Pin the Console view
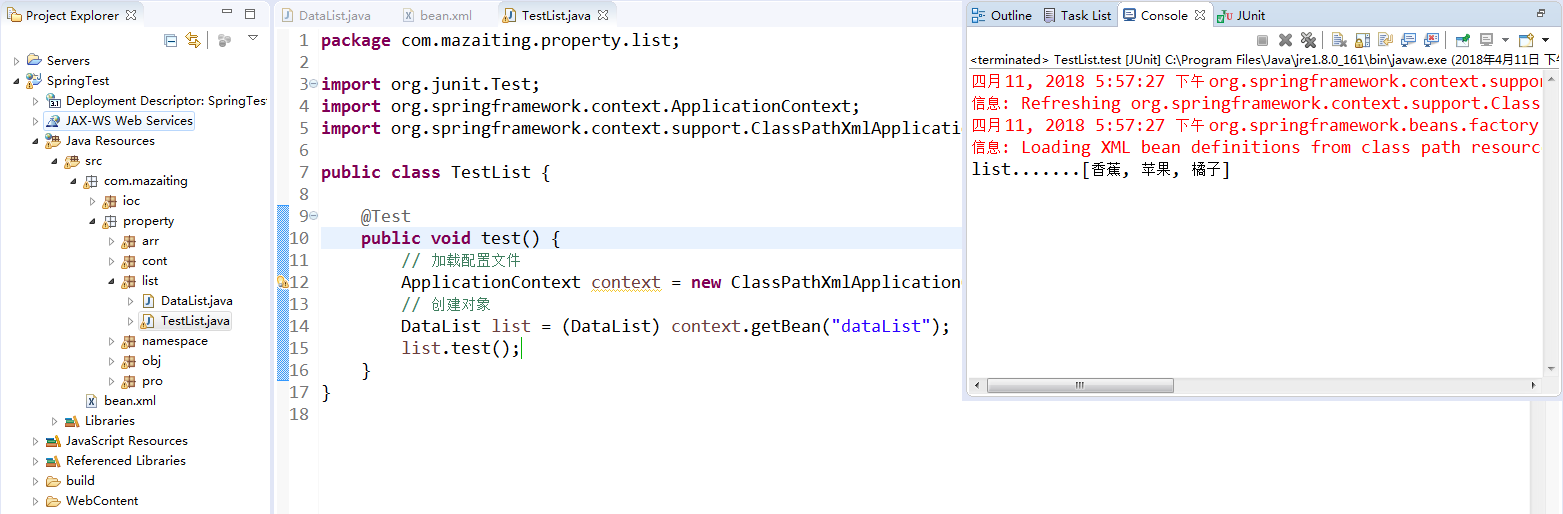The image size is (1563, 514). (1463, 40)
